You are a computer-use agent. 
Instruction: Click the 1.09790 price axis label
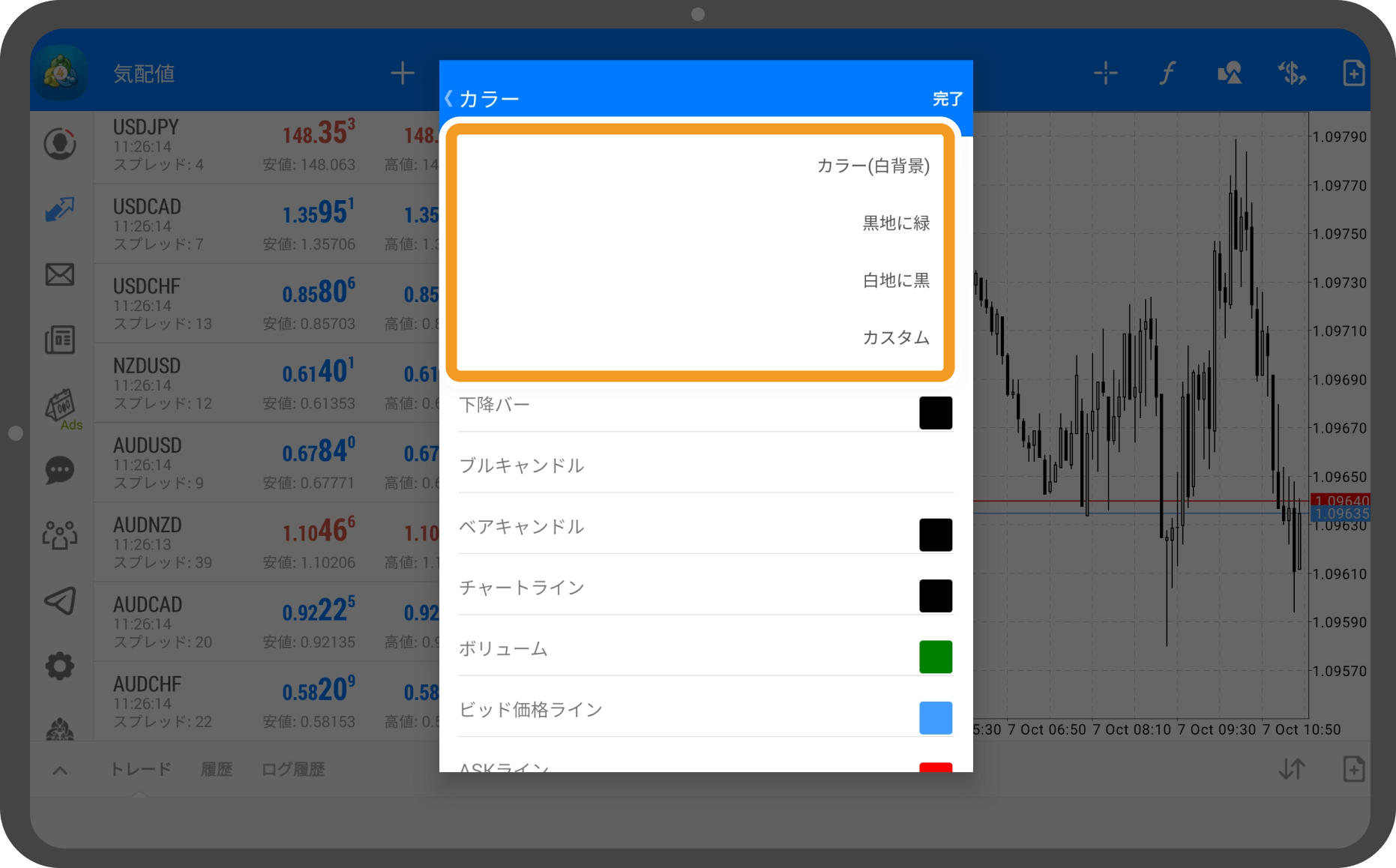(1339, 137)
